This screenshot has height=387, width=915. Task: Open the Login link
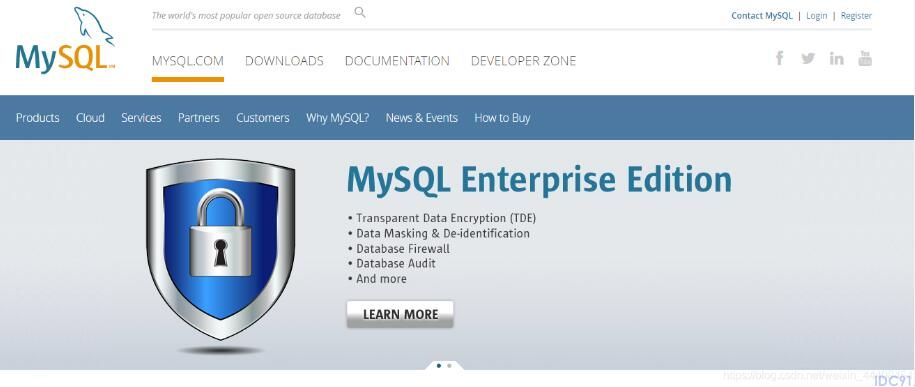coord(816,16)
